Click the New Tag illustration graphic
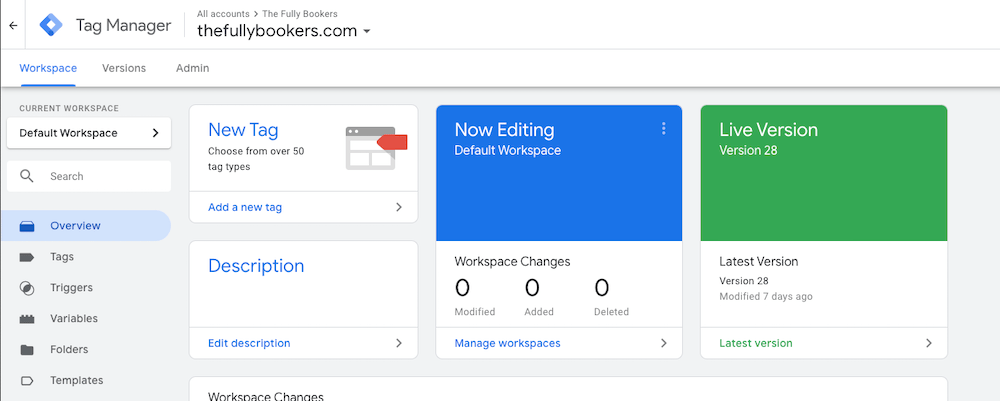 tap(376, 148)
